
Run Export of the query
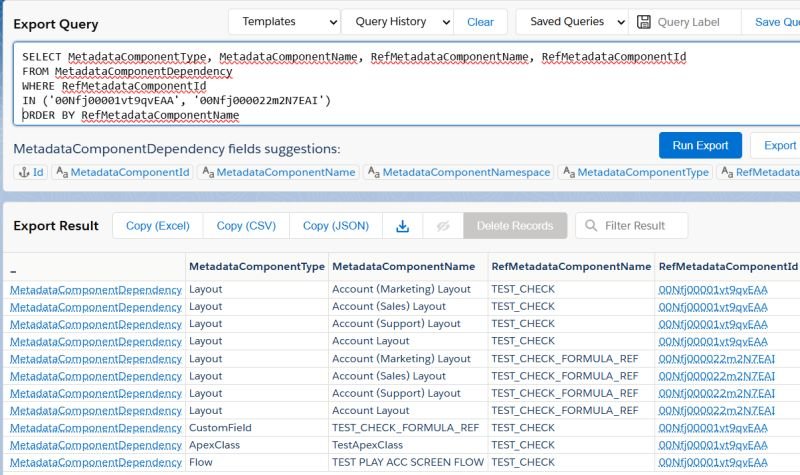pos(700,145)
